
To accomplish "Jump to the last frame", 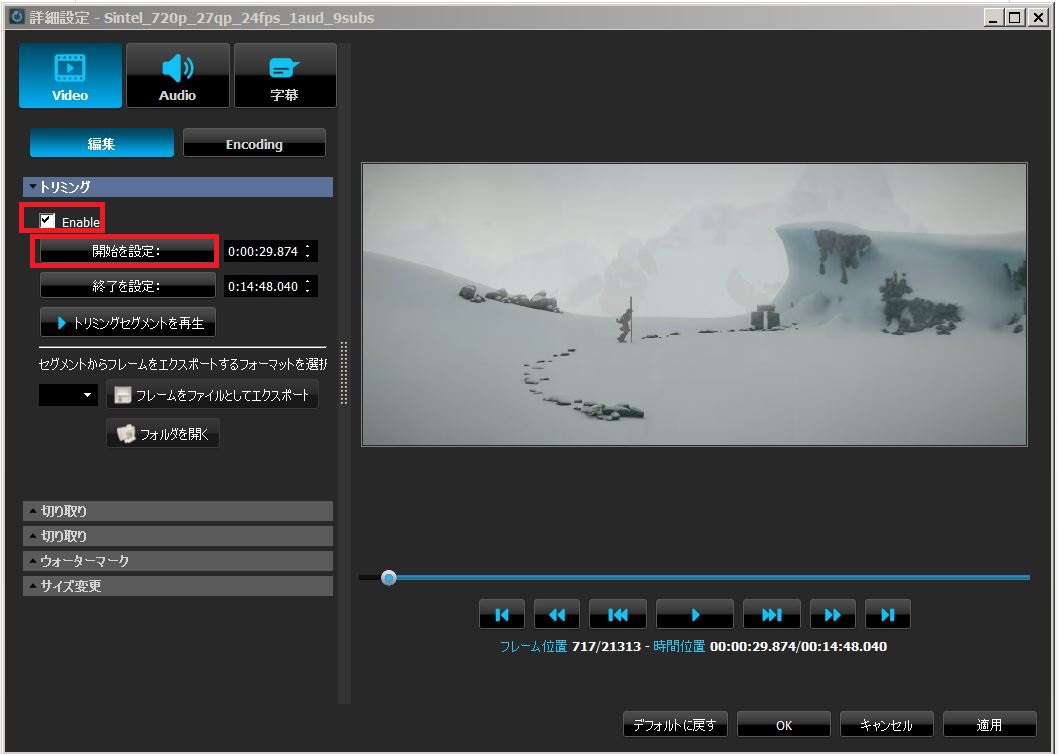I will 888,614.
